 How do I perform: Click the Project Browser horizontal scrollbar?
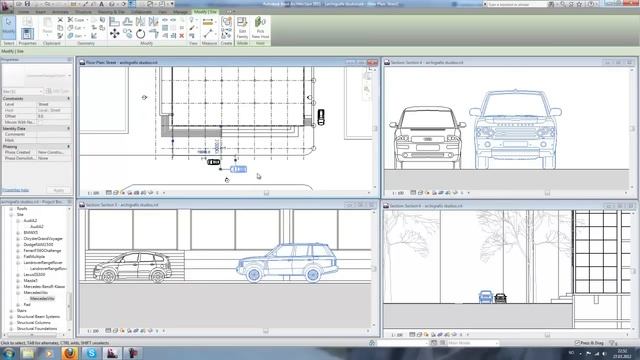pyautogui.click(x=33, y=335)
